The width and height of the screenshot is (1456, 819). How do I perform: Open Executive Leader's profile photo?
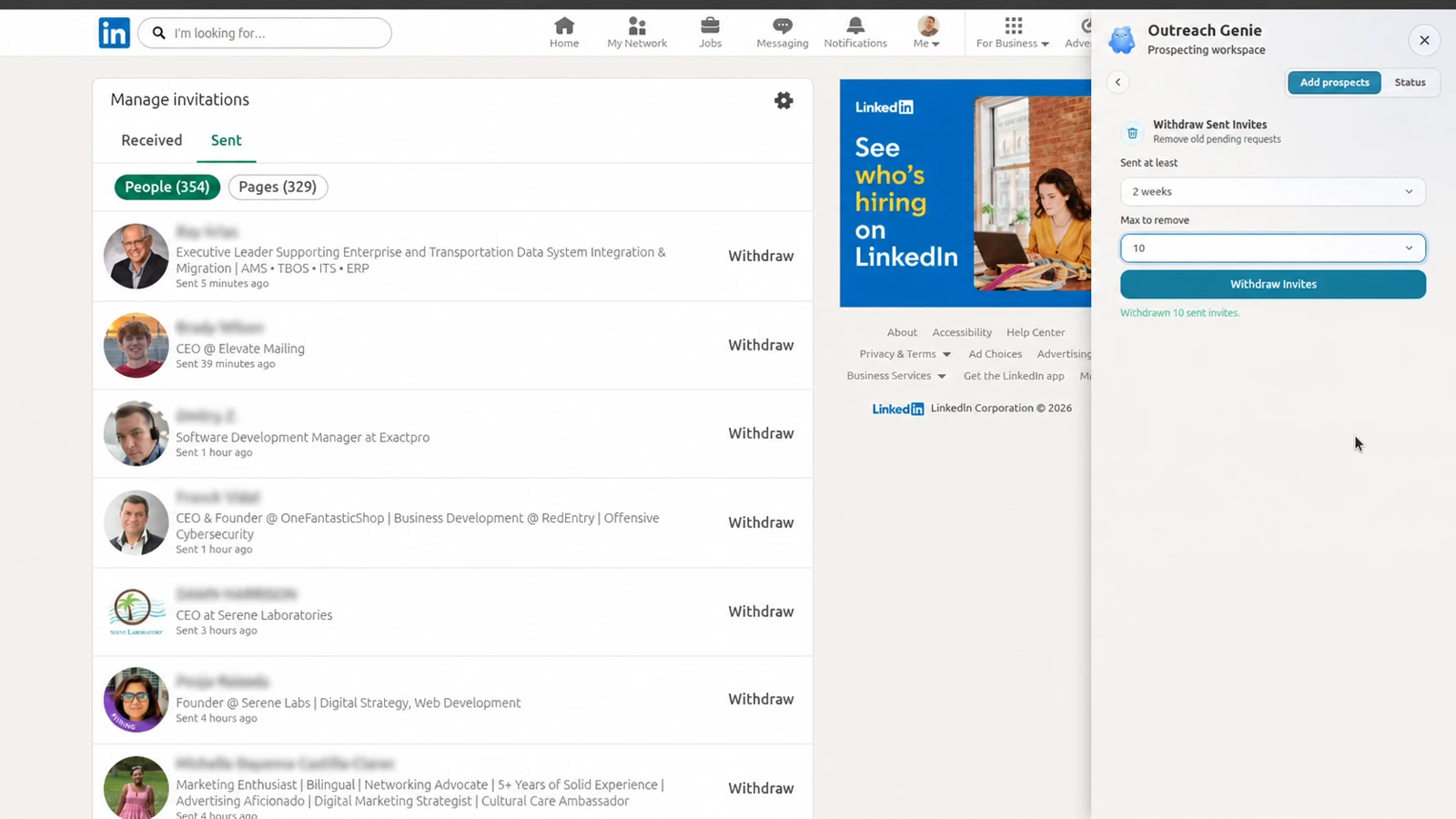pyautogui.click(x=136, y=257)
